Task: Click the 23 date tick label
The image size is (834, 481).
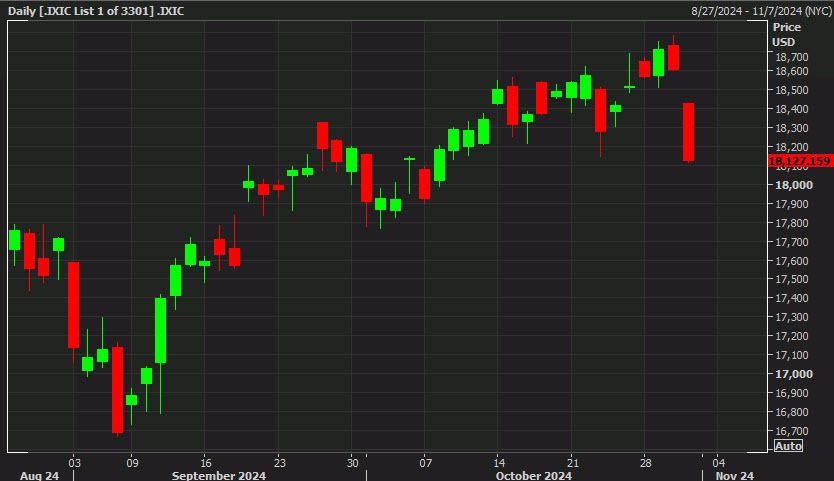Action: pyautogui.click(x=279, y=463)
